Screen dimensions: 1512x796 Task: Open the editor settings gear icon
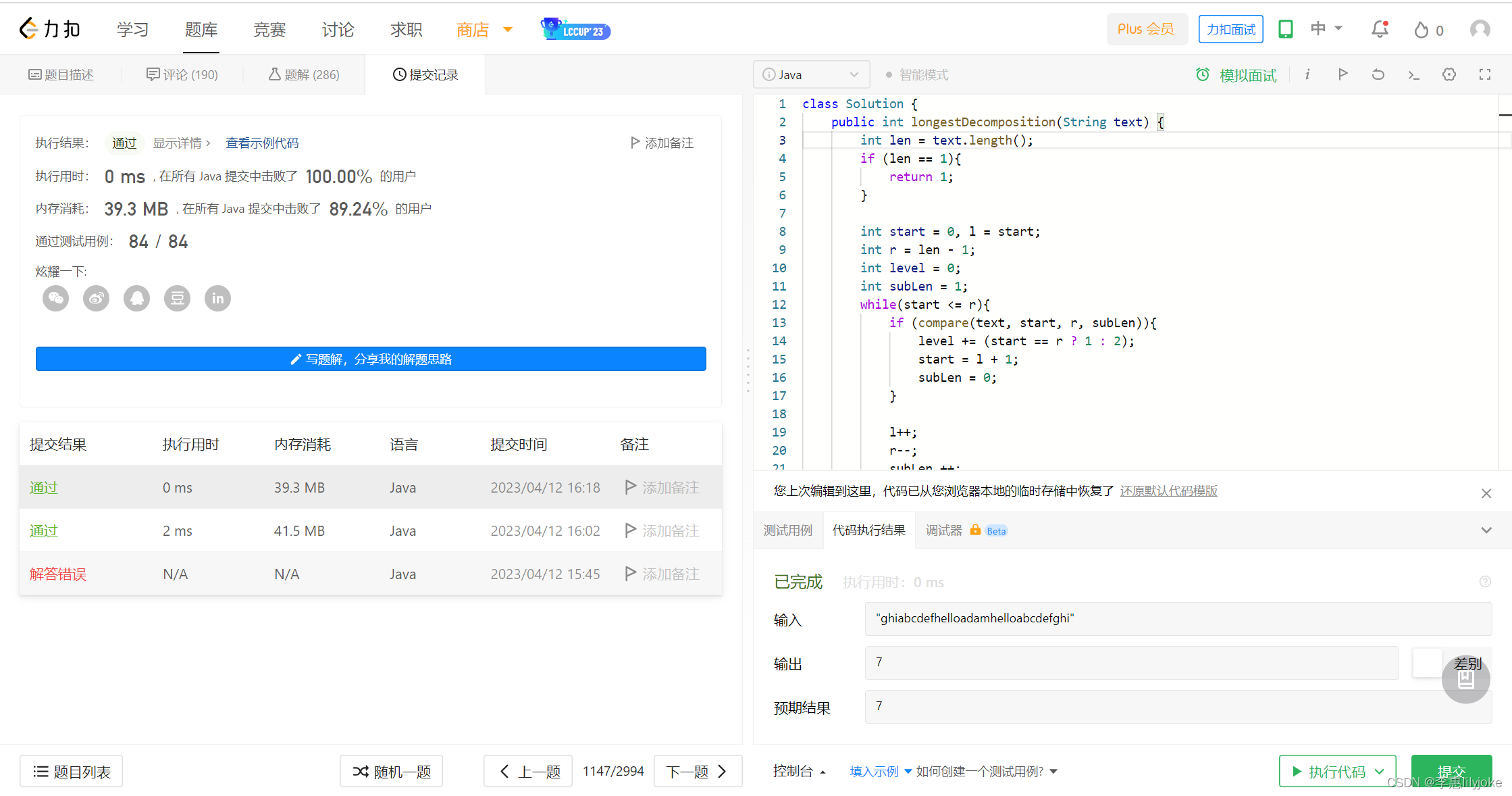point(1449,74)
